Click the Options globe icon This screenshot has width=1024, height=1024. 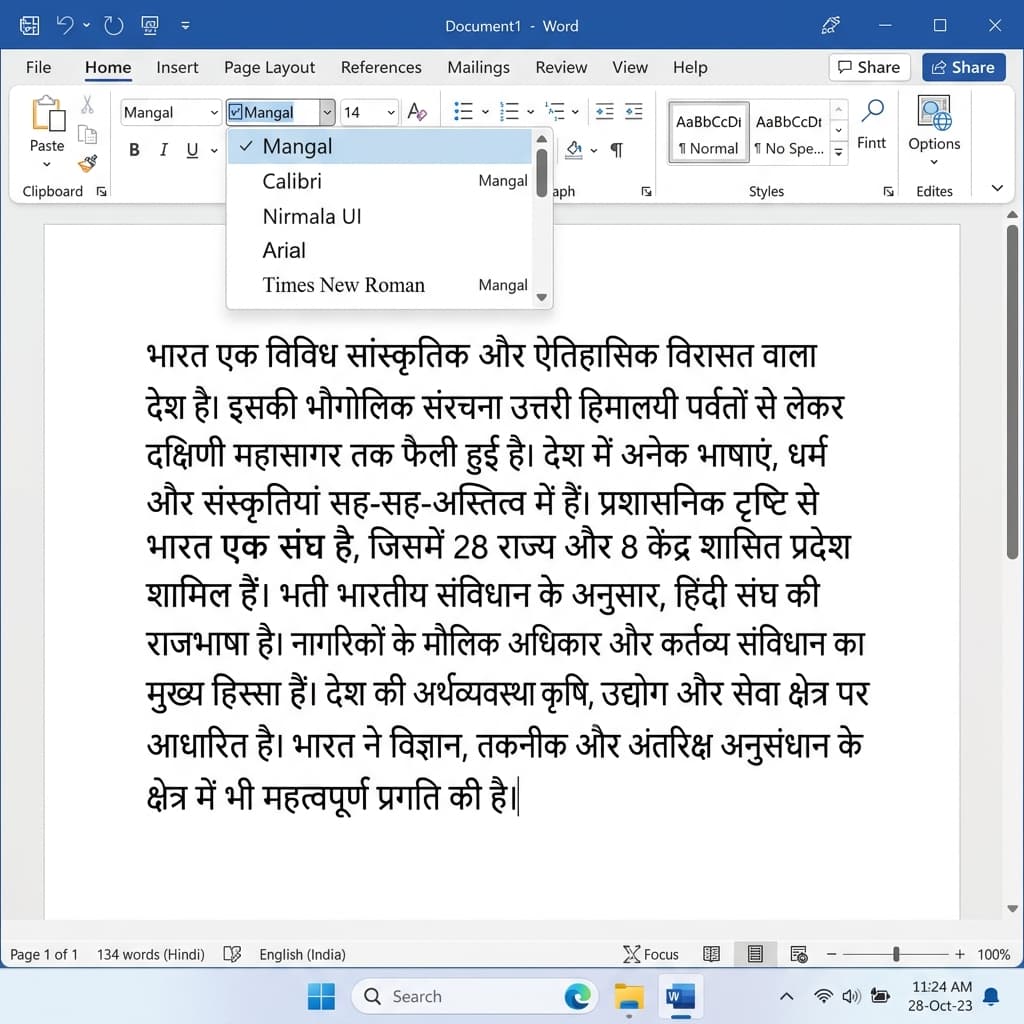tap(934, 112)
